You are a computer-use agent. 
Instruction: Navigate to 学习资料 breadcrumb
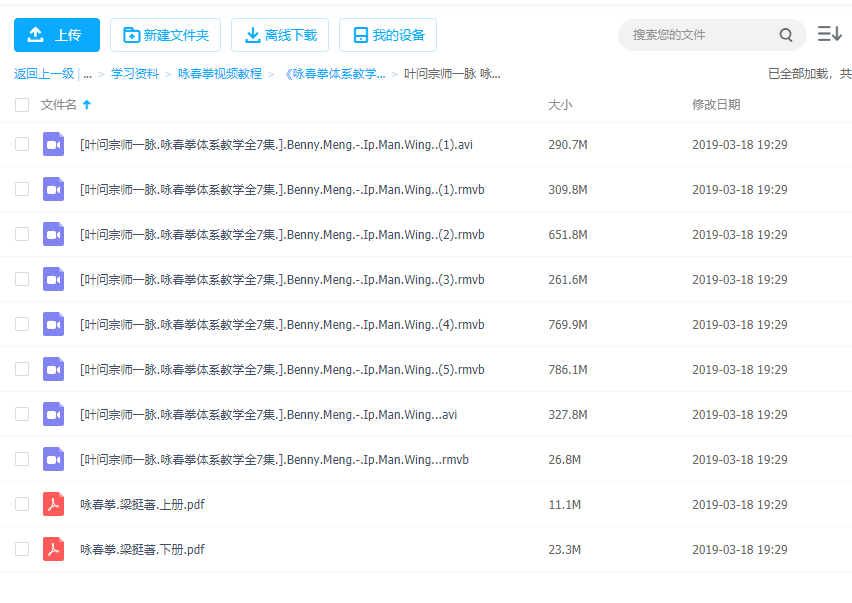(x=135, y=74)
